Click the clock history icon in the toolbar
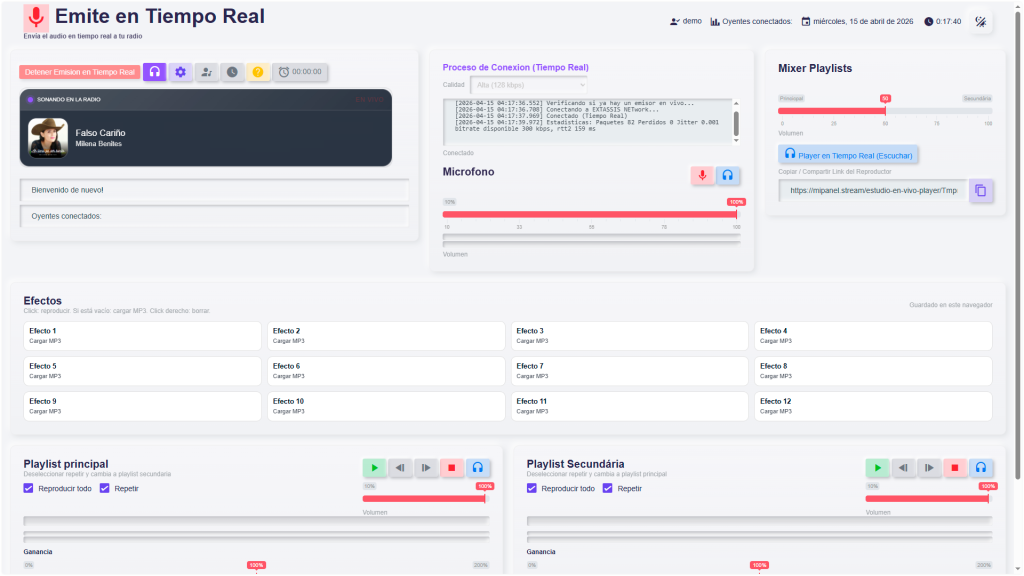The height and width of the screenshot is (576, 1024). [232, 72]
